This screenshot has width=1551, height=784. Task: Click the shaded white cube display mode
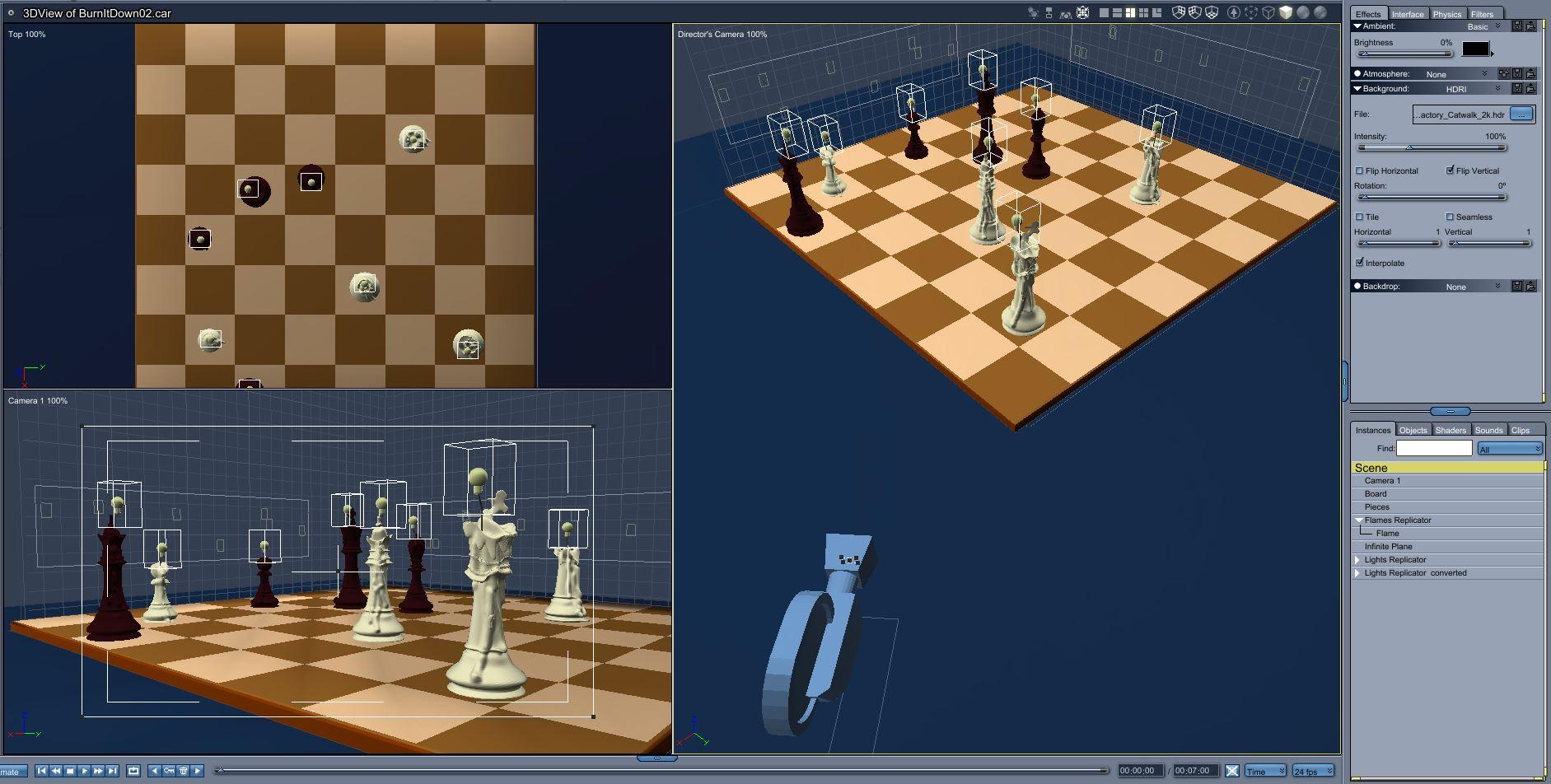1286,13
